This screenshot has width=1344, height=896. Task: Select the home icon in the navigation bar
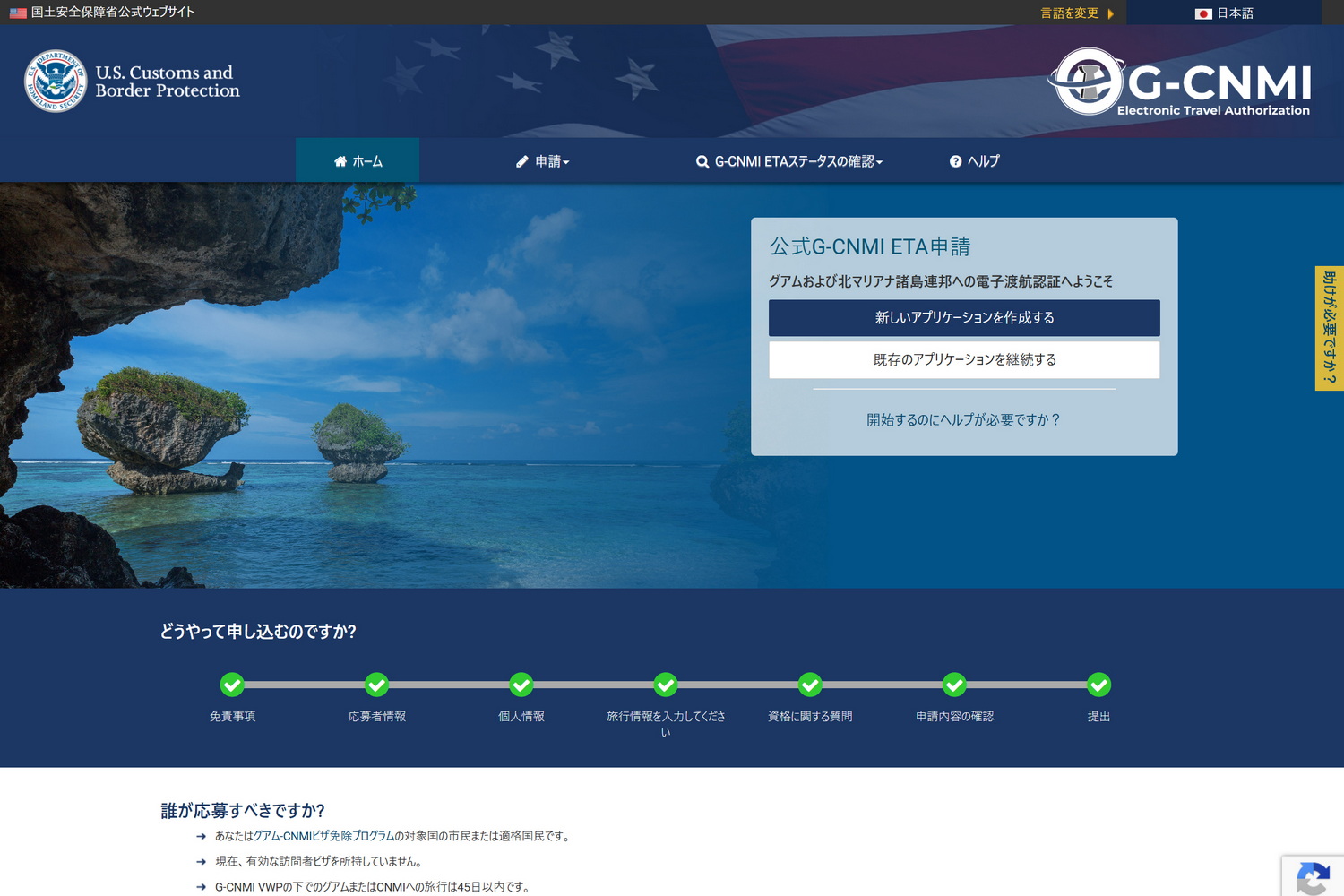[340, 161]
